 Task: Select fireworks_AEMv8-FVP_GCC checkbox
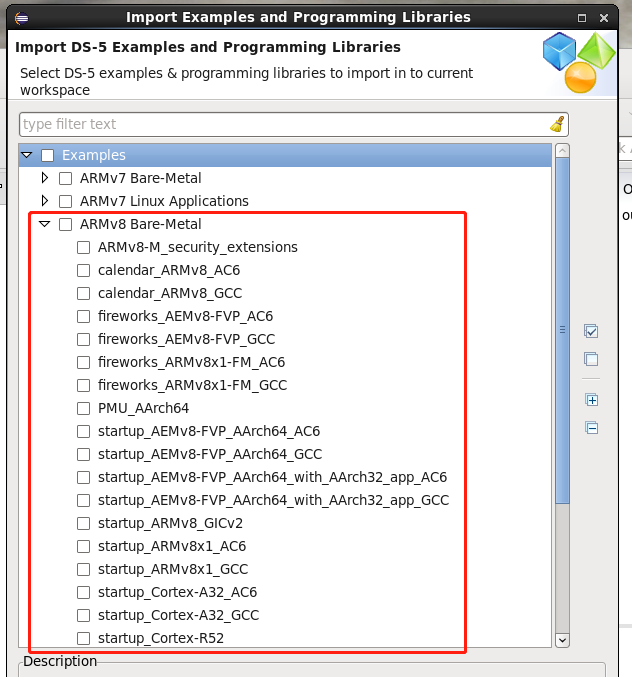pyautogui.click(x=83, y=339)
